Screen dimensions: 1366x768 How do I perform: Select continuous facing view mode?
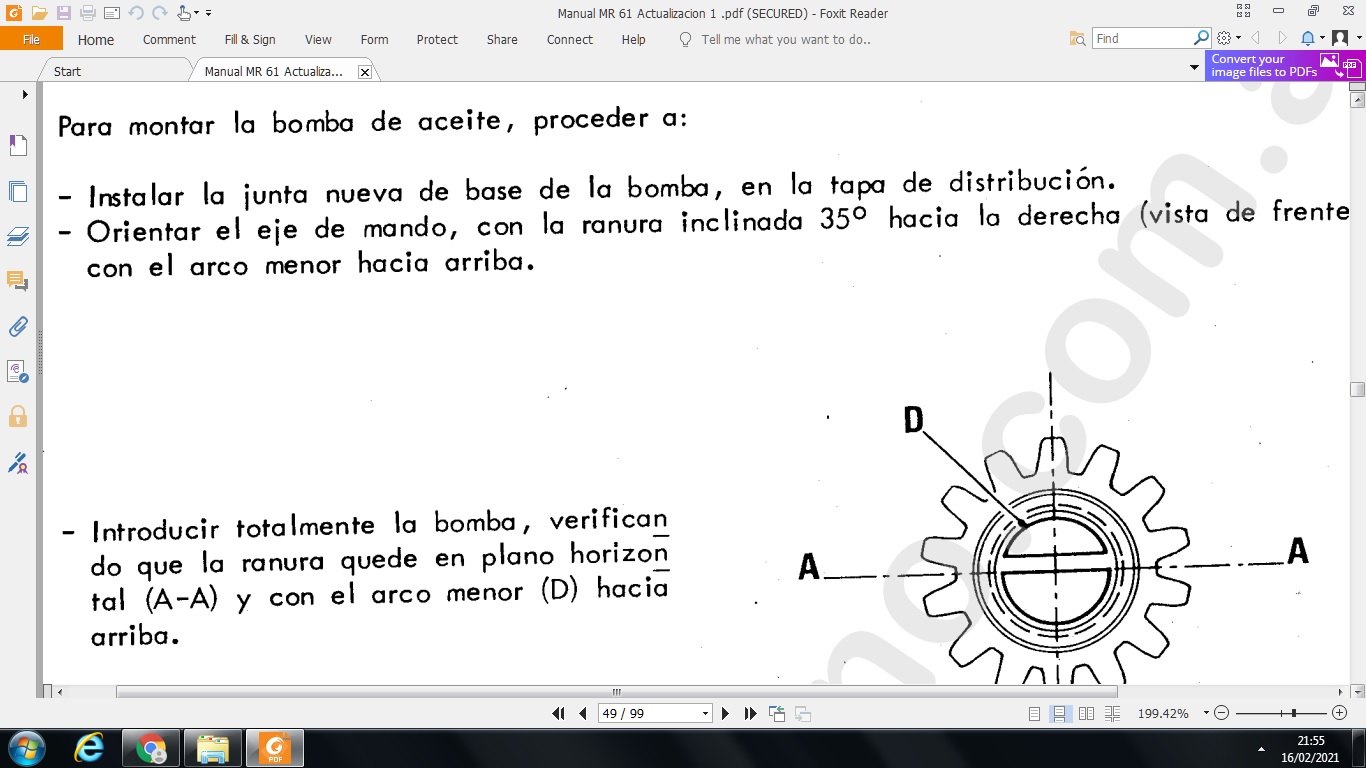pyautogui.click(x=1113, y=713)
